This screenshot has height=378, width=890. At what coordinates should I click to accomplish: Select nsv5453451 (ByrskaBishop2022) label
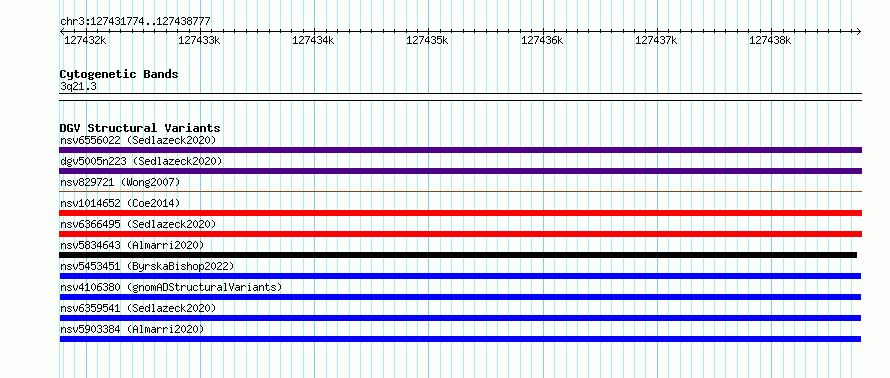(x=147, y=266)
